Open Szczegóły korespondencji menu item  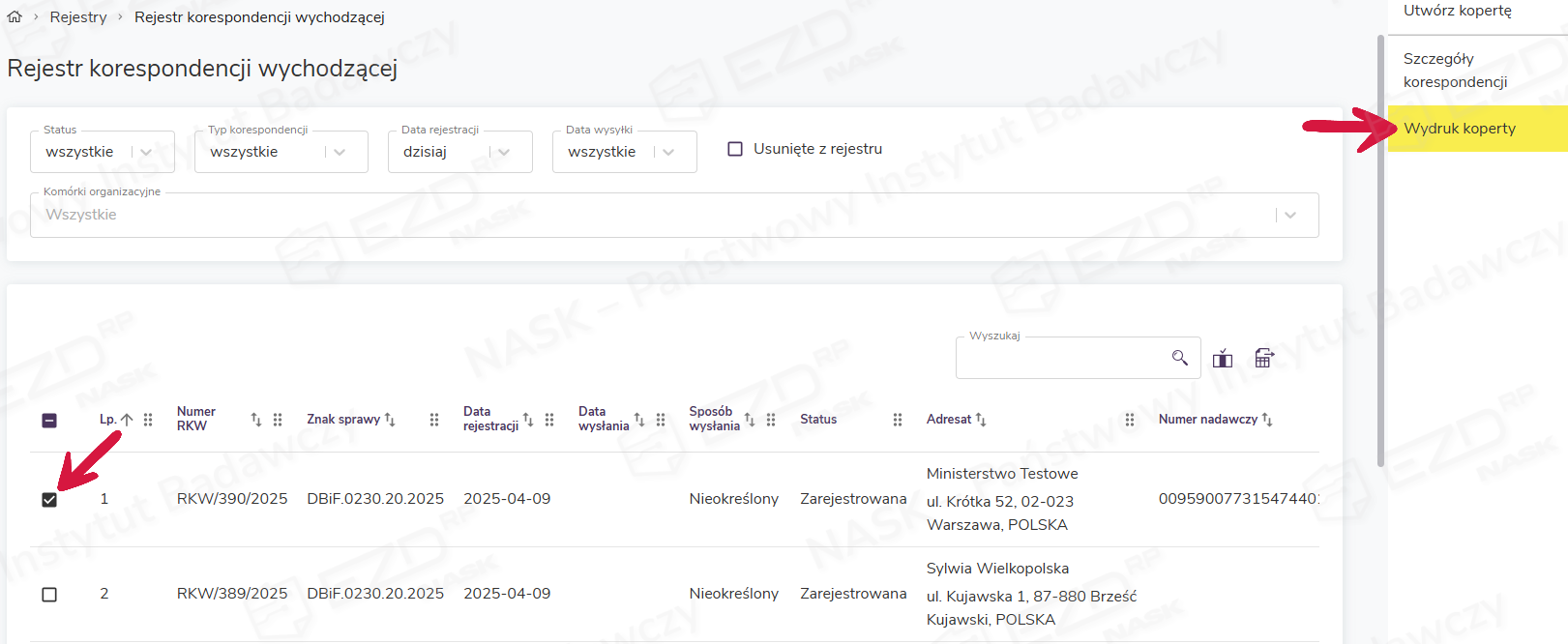point(1455,71)
